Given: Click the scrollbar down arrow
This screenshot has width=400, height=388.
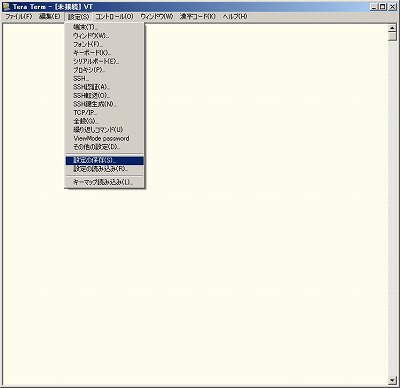Looking at the screenshot, I should [x=392, y=380].
